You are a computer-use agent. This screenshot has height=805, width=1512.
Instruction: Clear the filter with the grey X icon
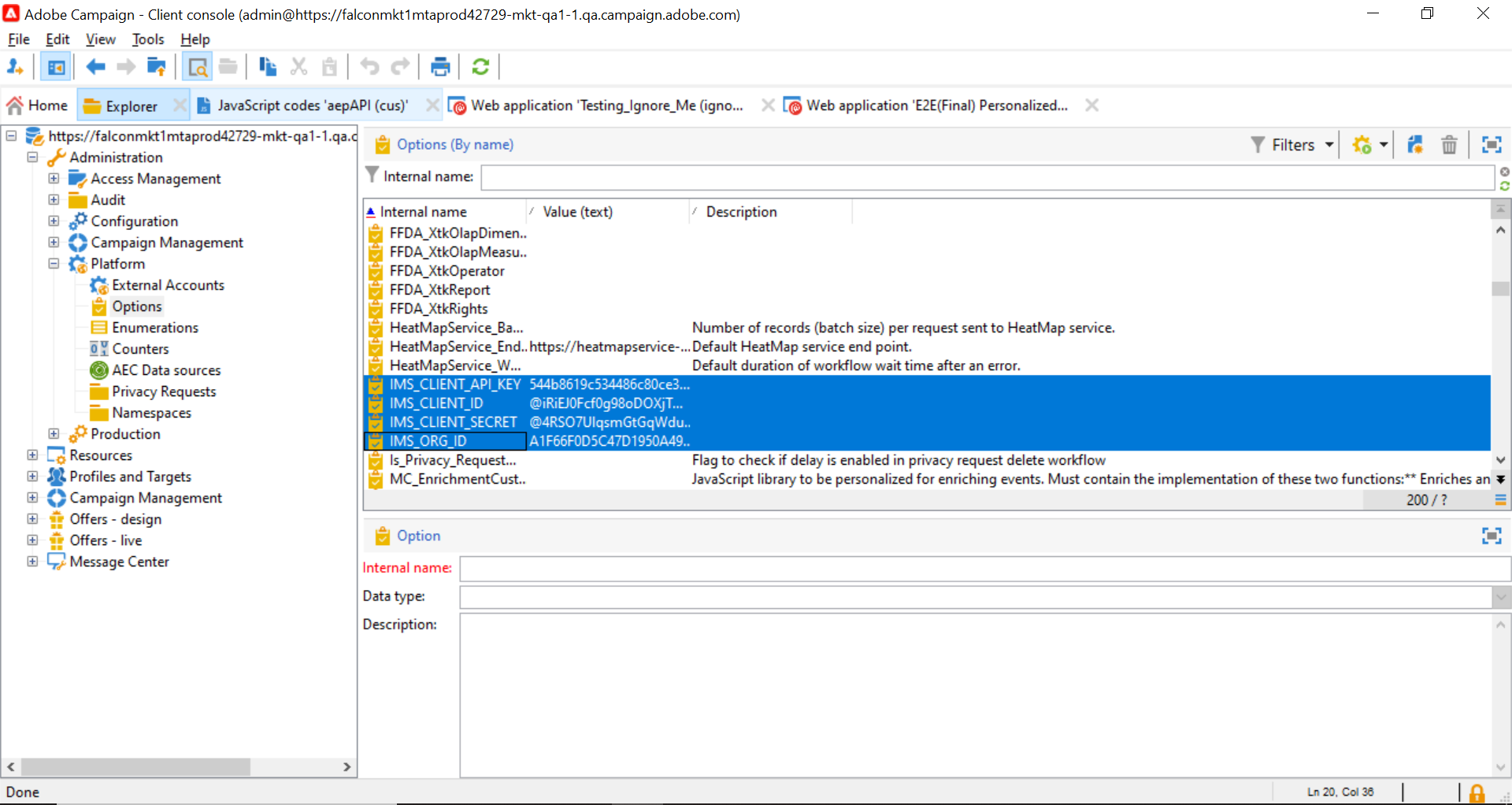(x=1505, y=172)
